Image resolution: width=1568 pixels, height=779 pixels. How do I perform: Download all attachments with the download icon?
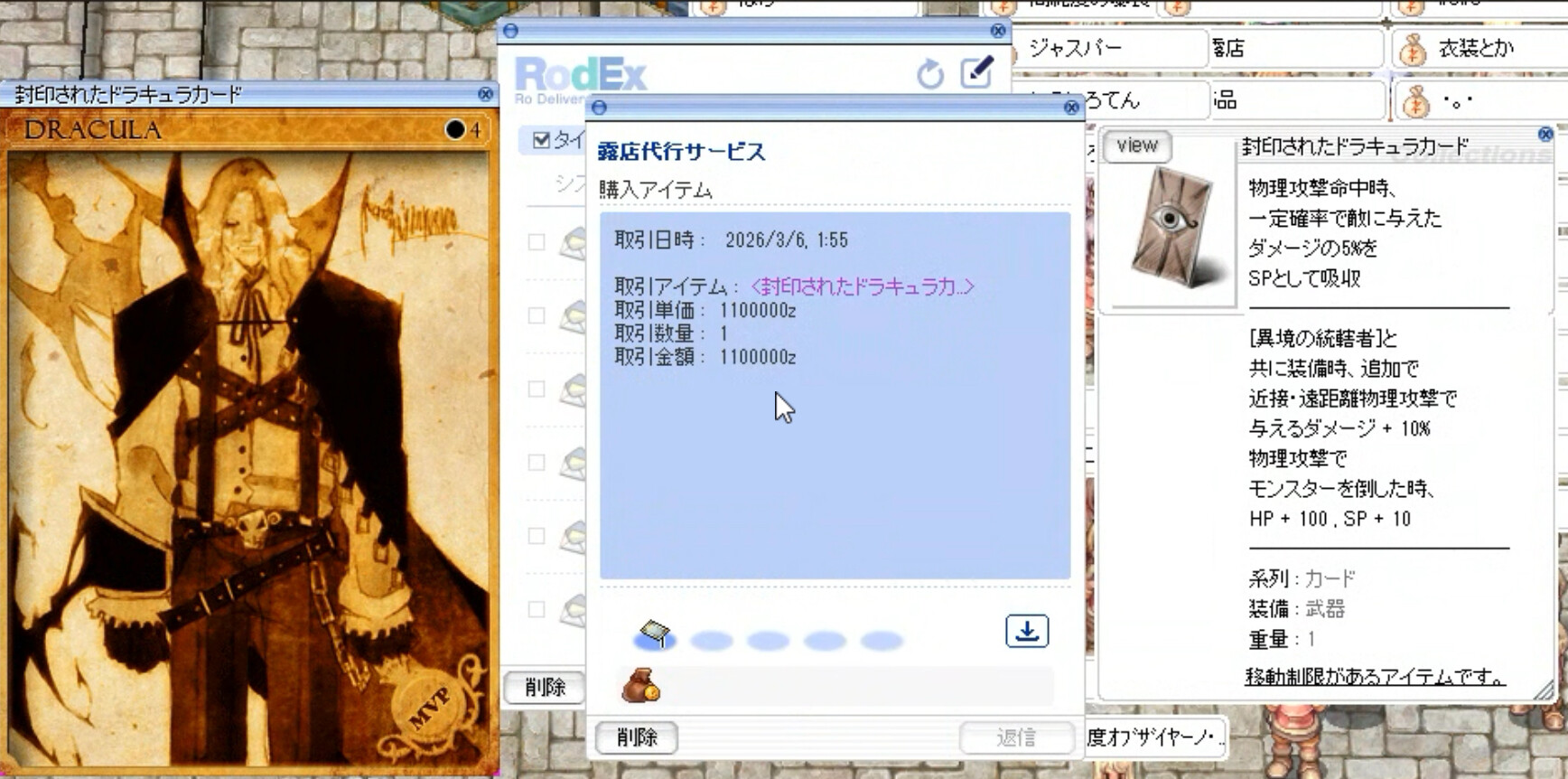click(x=1027, y=631)
